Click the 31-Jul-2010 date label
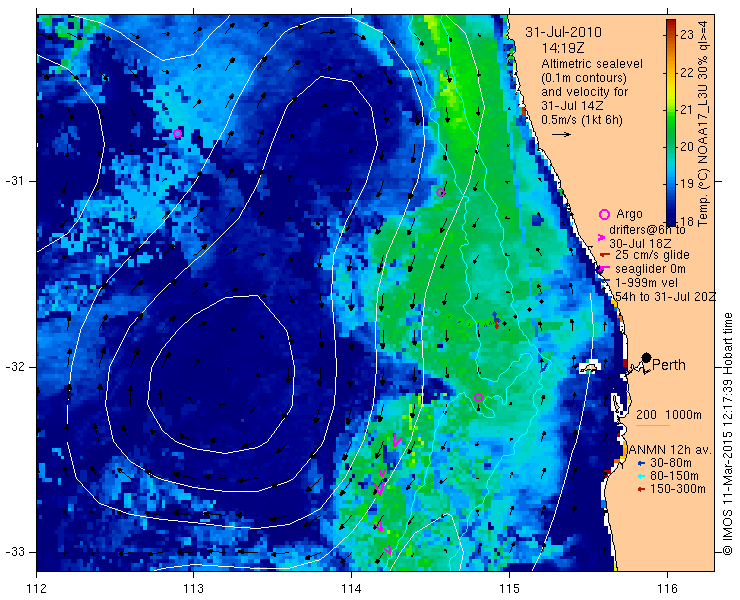Image resolution: width=740 pixels, height=600 pixels. (x=563, y=32)
